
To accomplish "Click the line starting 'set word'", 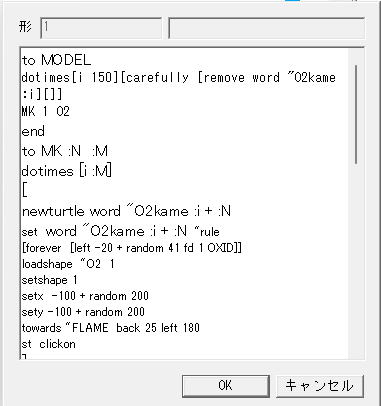I will (x=120, y=231).
